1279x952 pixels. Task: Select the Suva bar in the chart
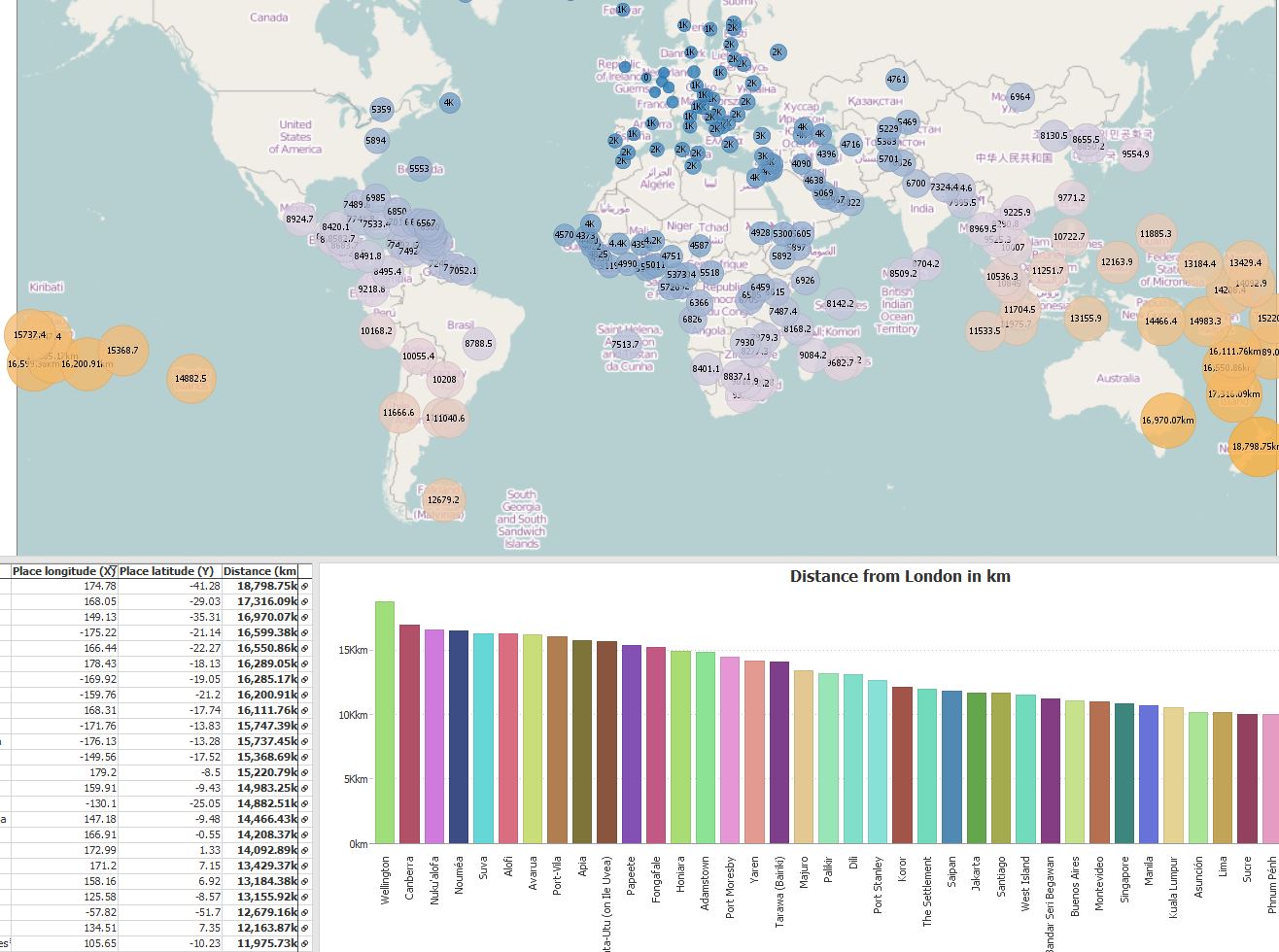(x=484, y=738)
